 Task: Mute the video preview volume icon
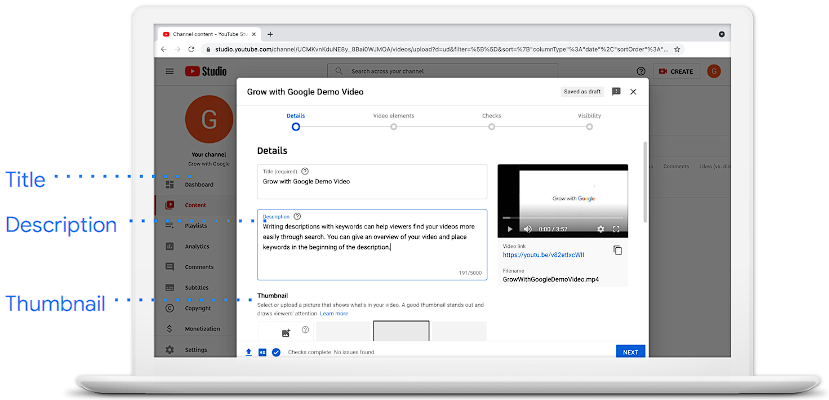pos(527,229)
